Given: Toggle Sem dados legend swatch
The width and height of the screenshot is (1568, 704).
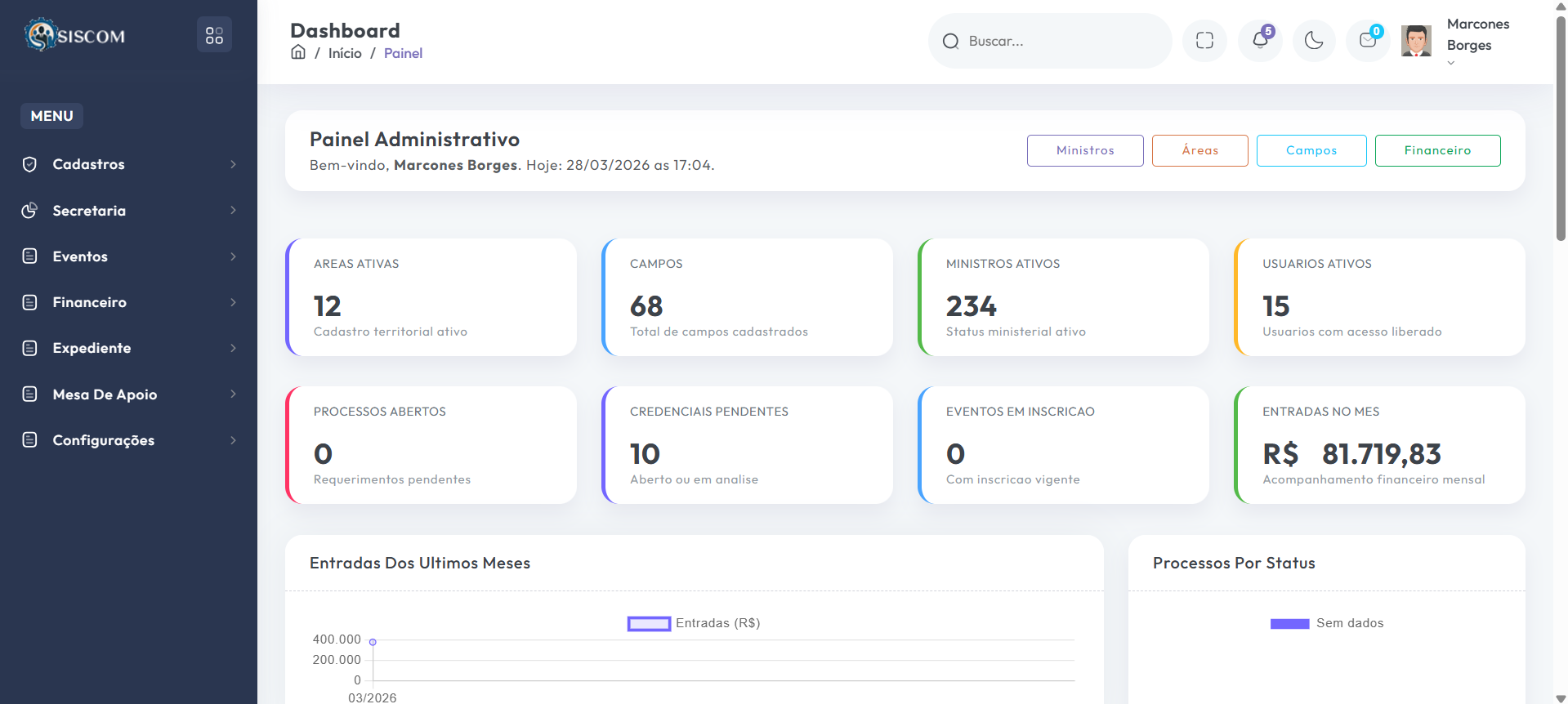Looking at the screenshot, I should [x=1289, y=624].
